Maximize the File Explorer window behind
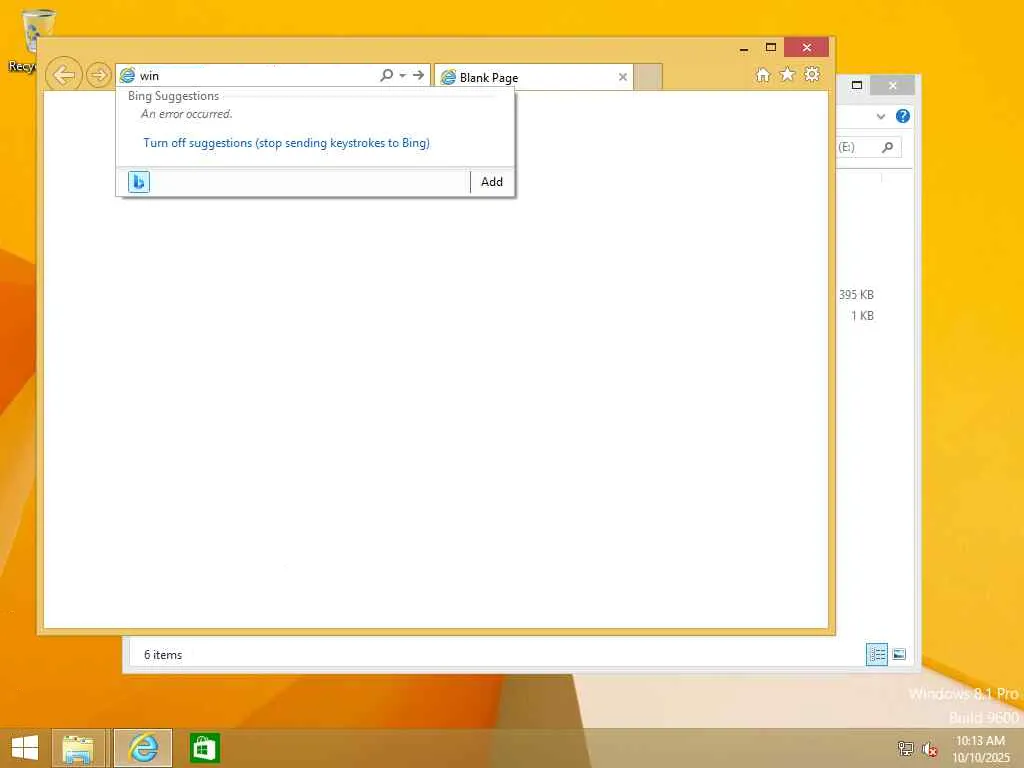Image resolution: width=1024 pixels, height=768 pixels. [x=857, y=86]
